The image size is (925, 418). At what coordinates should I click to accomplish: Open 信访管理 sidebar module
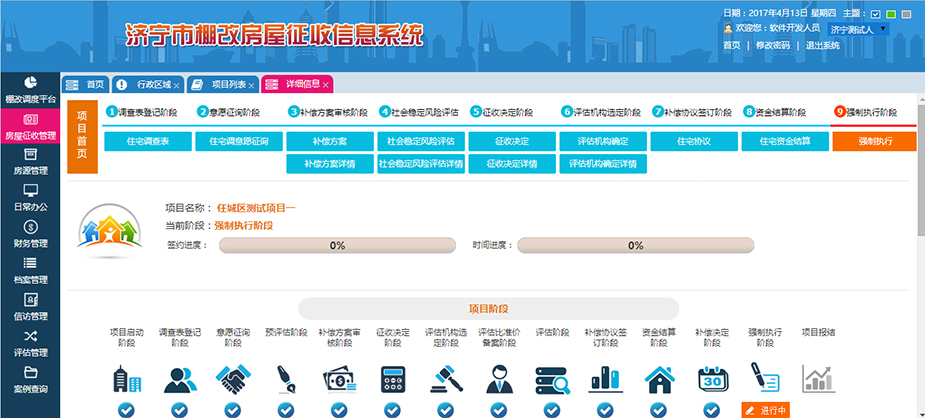[29, 307]
